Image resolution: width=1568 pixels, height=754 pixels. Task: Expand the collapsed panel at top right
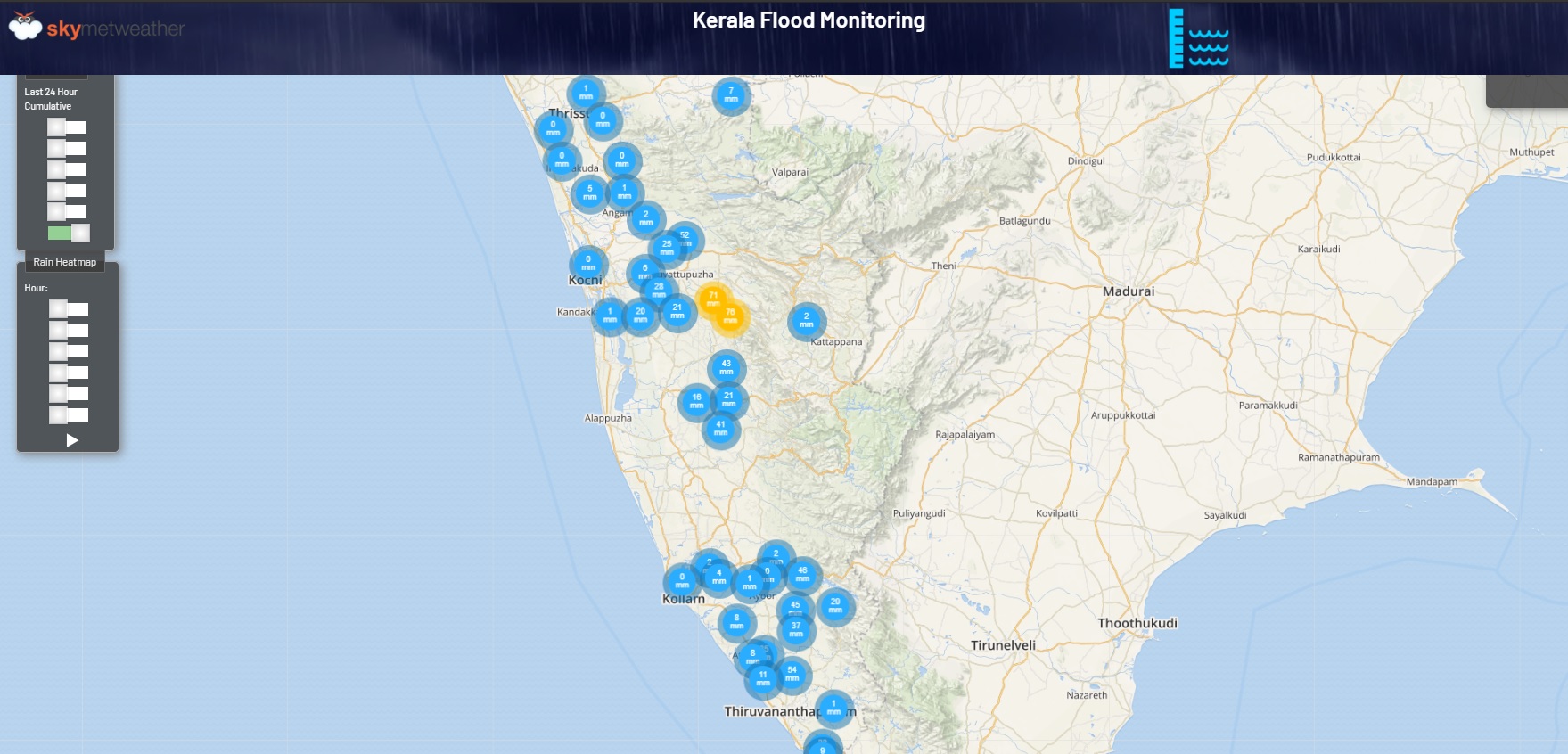tap(1526, 91)
